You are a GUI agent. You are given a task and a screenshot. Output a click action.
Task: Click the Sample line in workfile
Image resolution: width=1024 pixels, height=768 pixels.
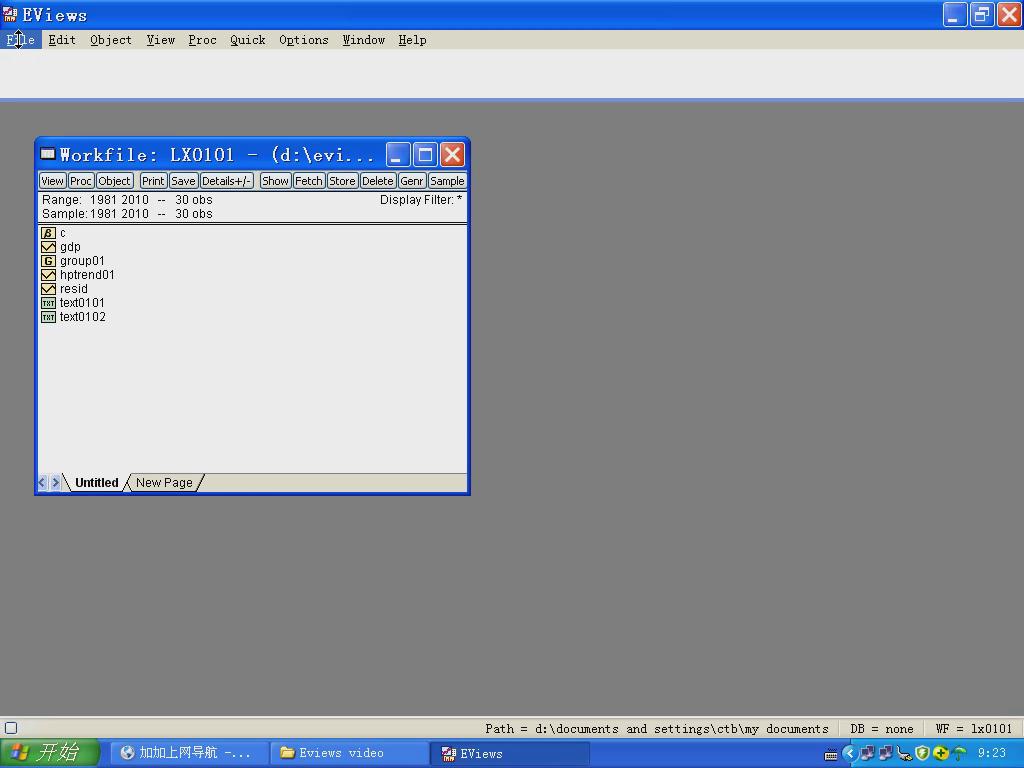(127, 214)
